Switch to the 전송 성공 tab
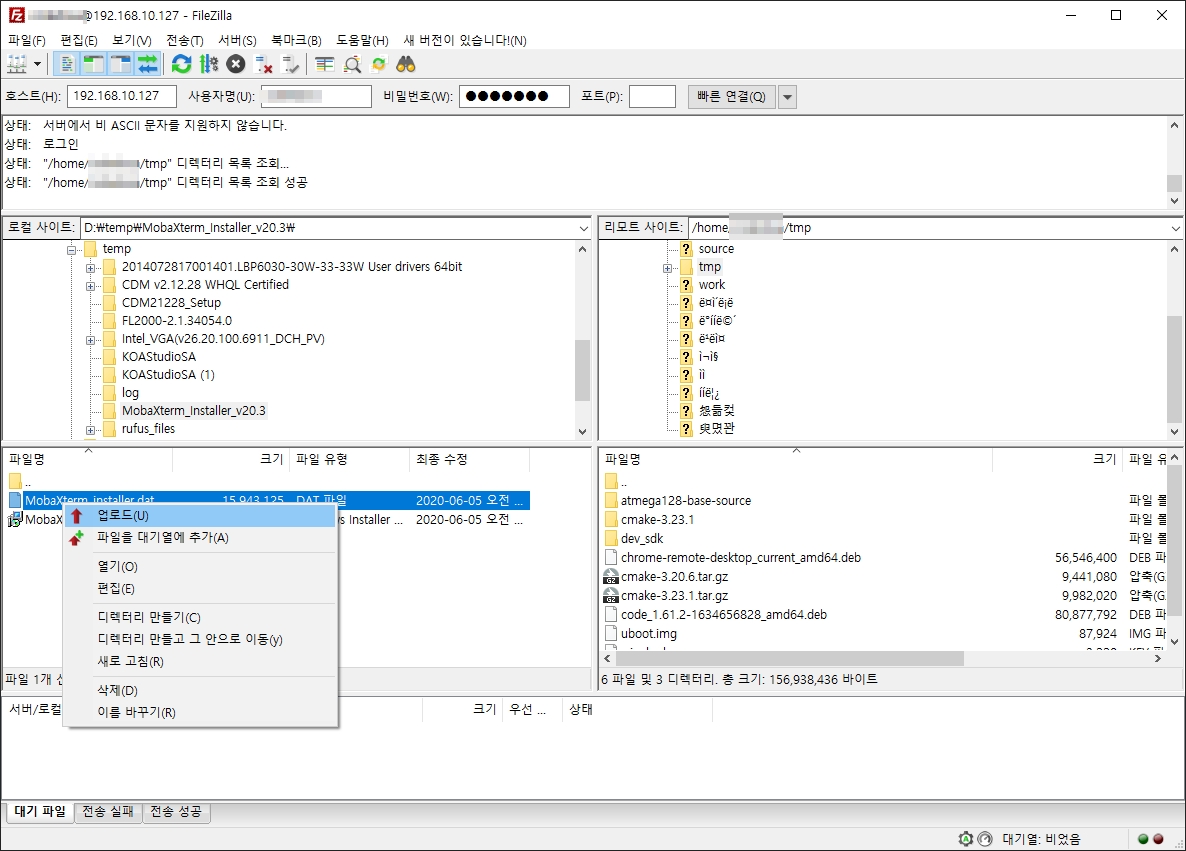 tap(175, 812)
